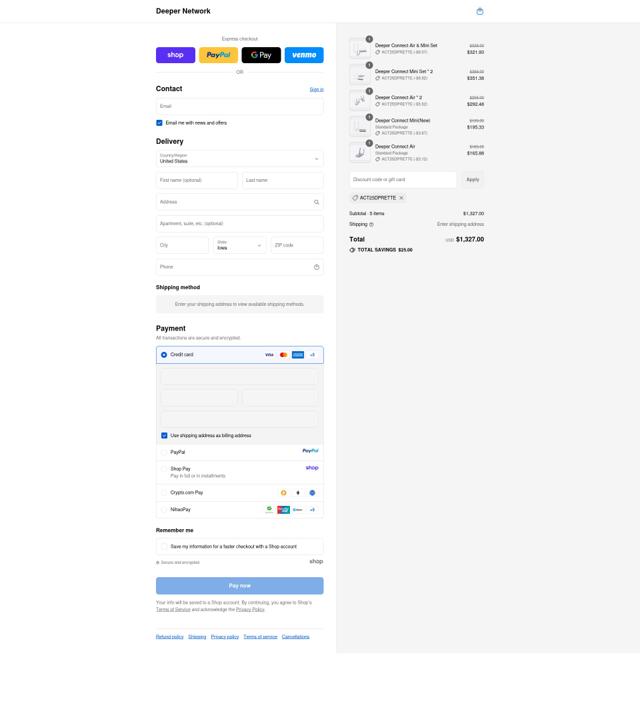The width and height of the screenshot is (640, 701).
Task: Open Deeper Connect Mini(New) thumbnail
Action: click(360, 127)
